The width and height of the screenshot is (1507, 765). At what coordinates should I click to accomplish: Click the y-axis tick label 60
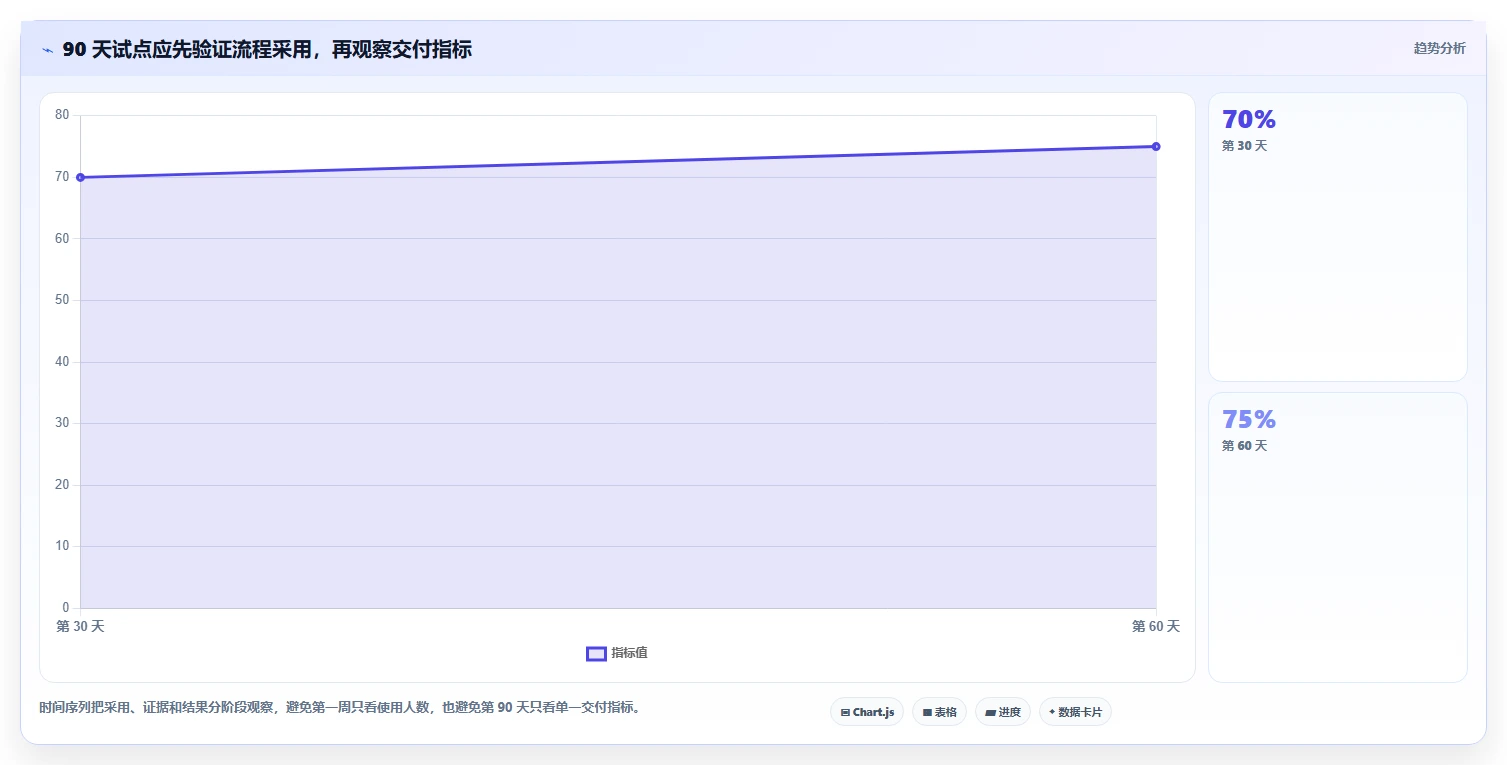click(x=62, y=239)
